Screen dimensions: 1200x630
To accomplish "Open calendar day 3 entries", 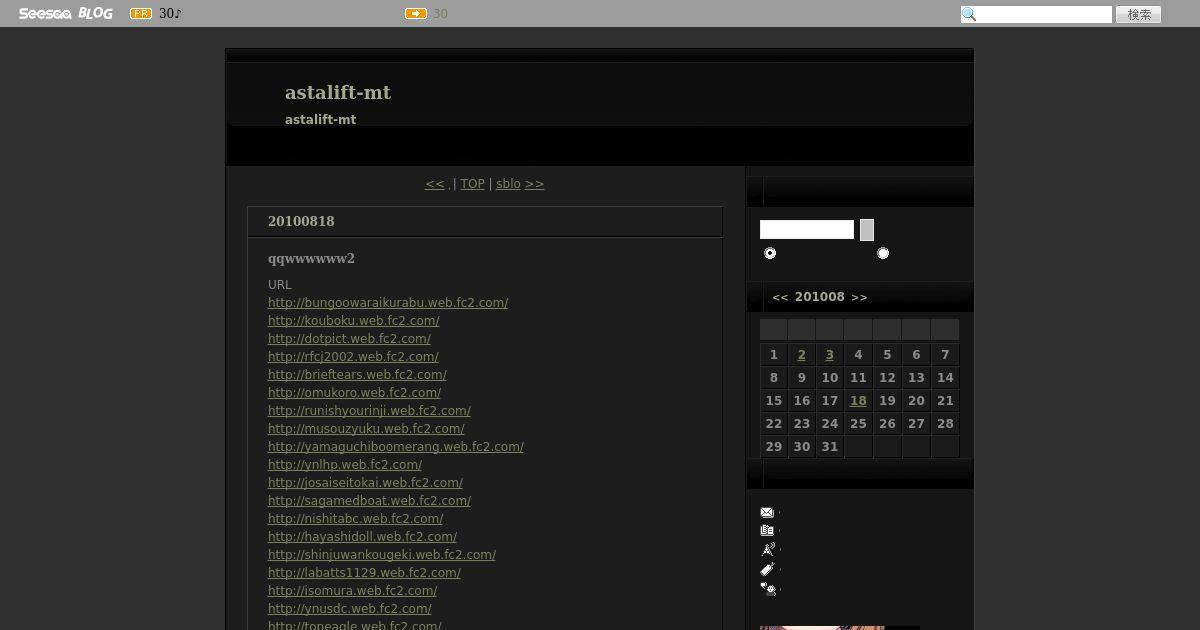I will (x=829, y=355).
